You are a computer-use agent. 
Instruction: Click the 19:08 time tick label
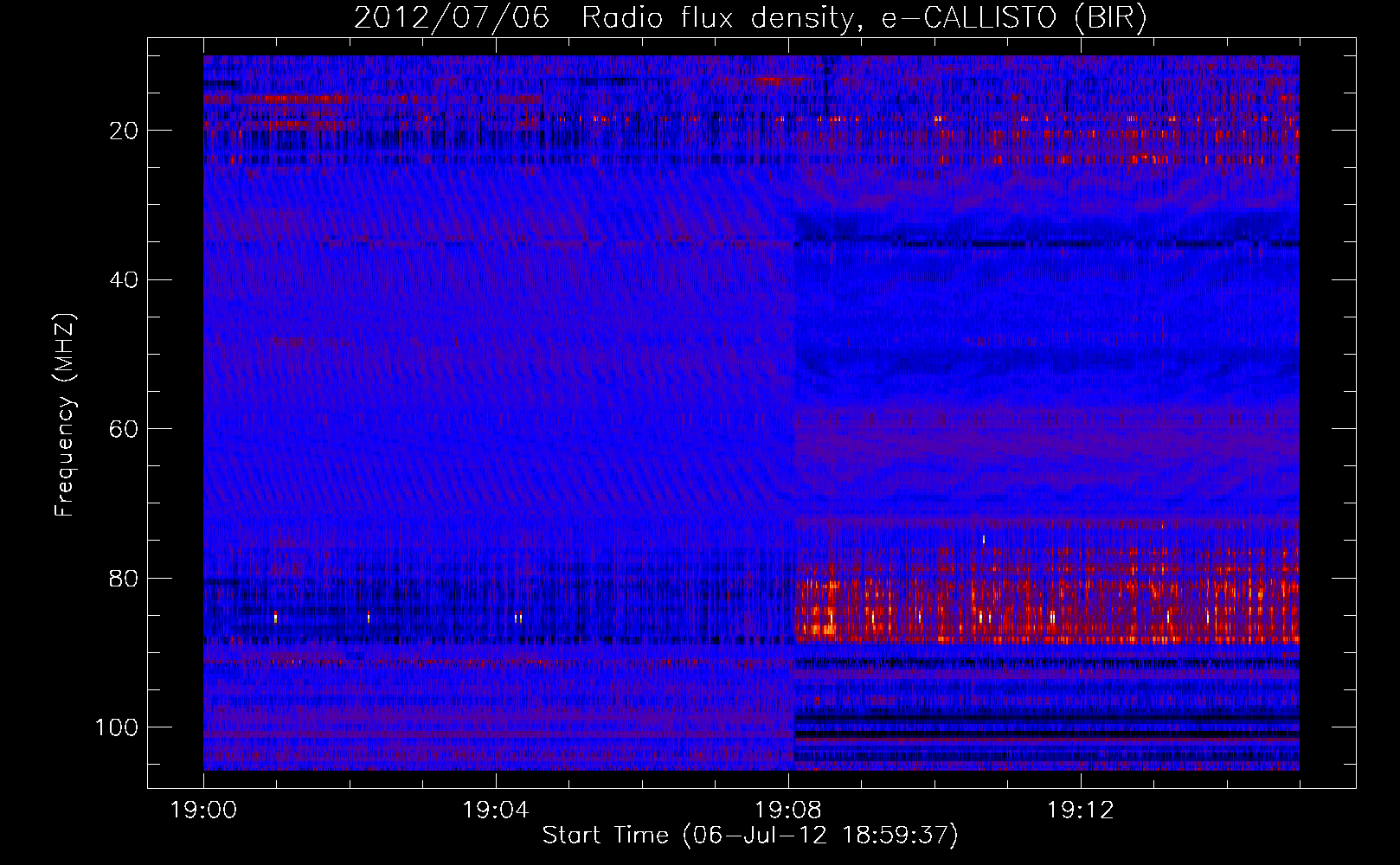(788, 811)
